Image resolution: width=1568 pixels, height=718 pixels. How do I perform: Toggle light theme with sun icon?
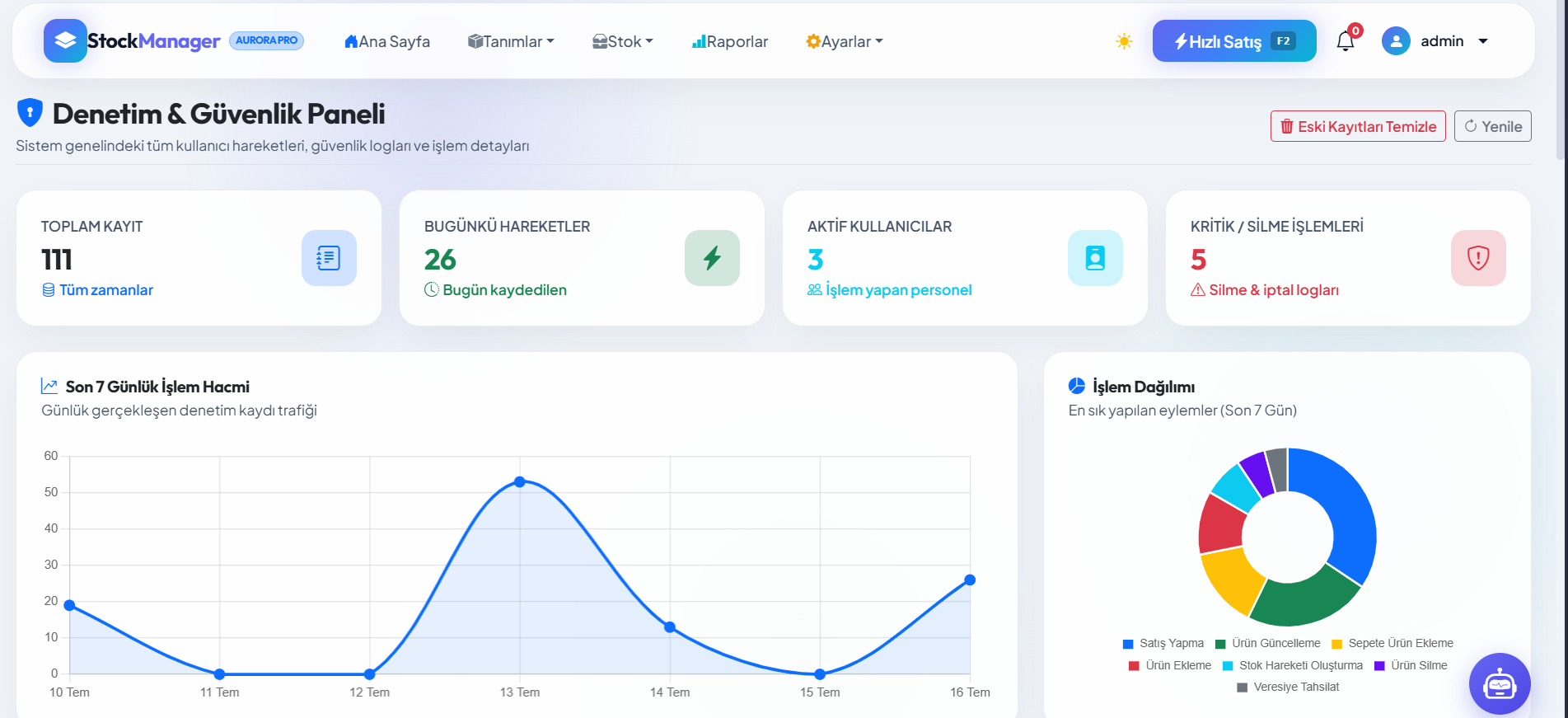click(x=1124, y=41)
